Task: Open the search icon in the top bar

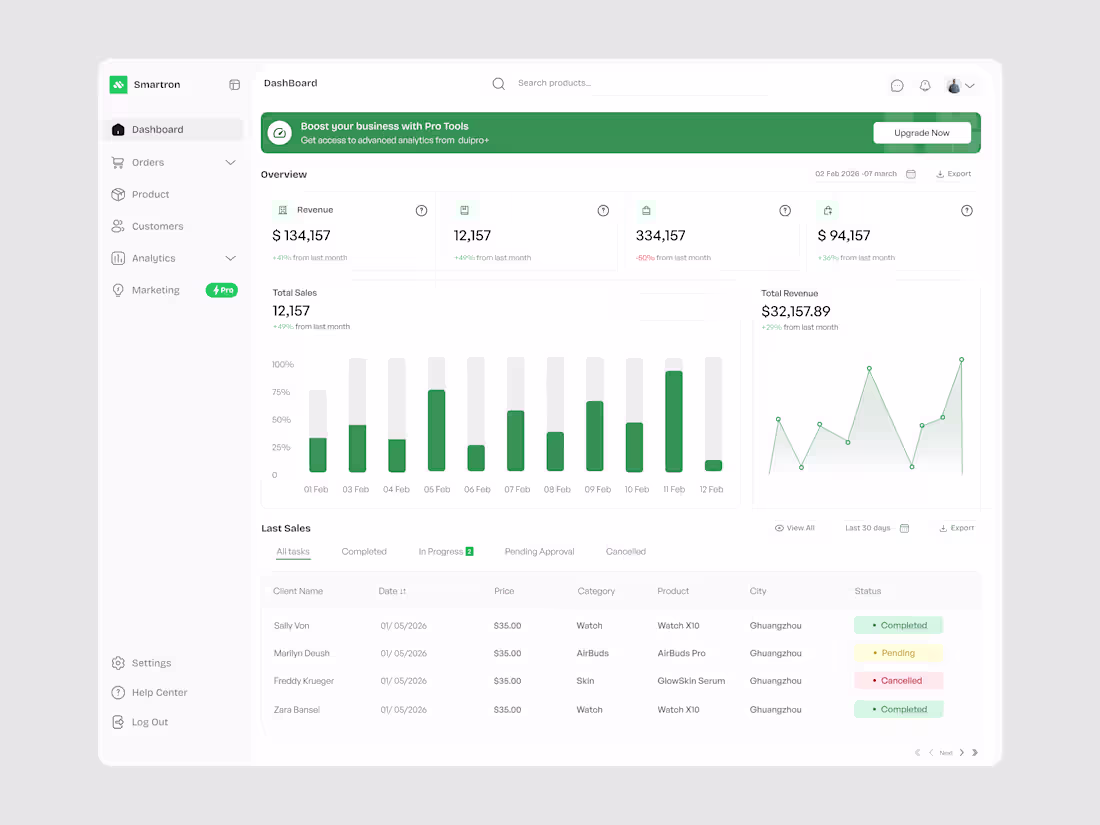Action: pyautogui.click(x=499, y=83)
